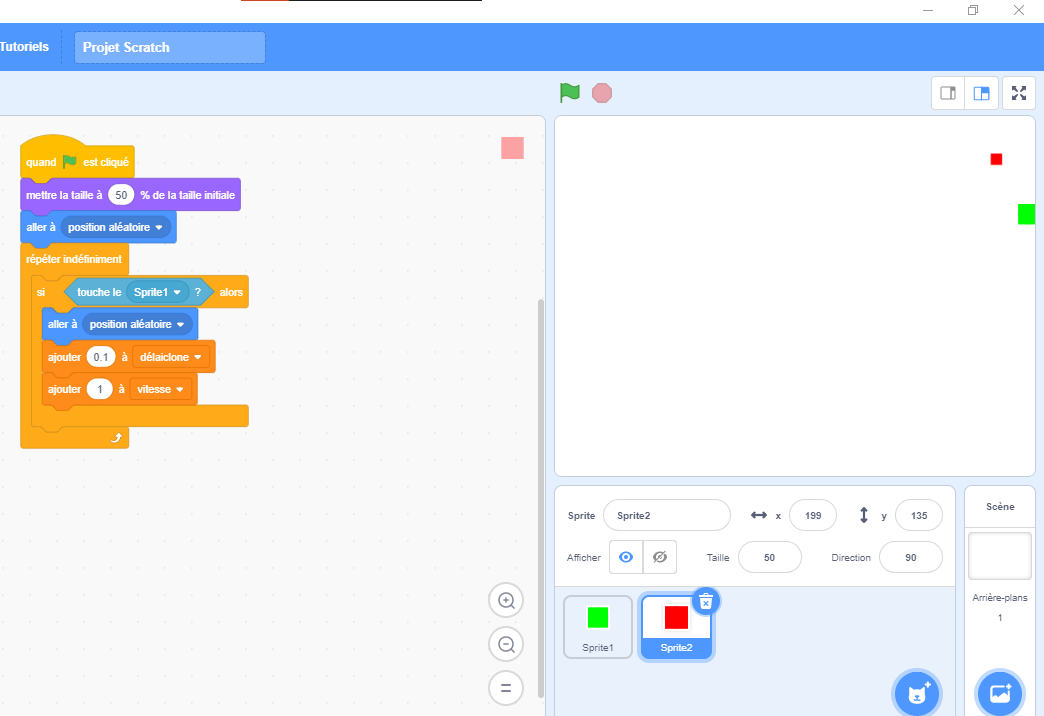Reset workspace zoom with equals icon
This screenshot has height=716, width=1044.
click(x=506, y=688)
